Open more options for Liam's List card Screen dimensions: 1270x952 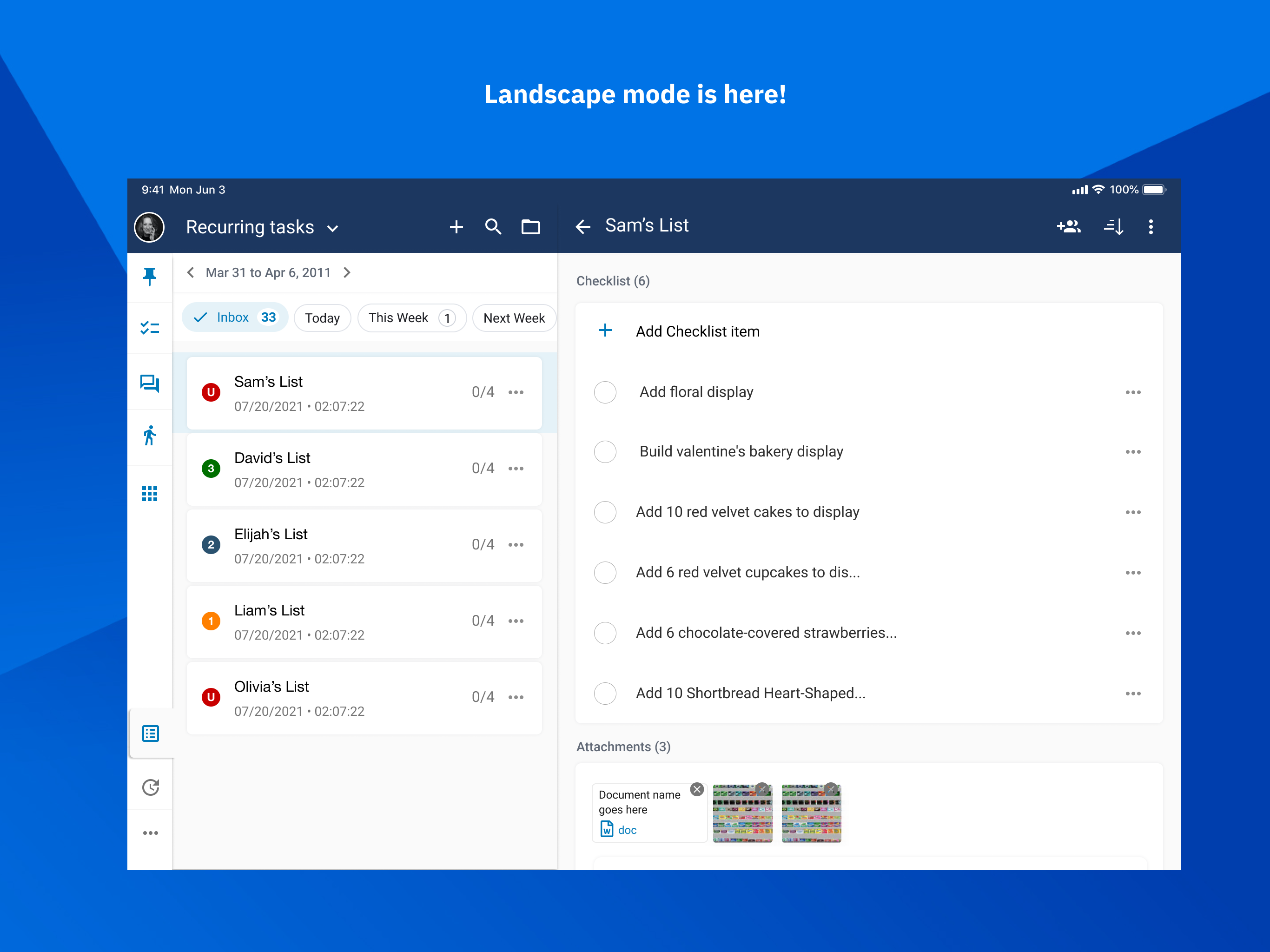(x=516, y=621)
